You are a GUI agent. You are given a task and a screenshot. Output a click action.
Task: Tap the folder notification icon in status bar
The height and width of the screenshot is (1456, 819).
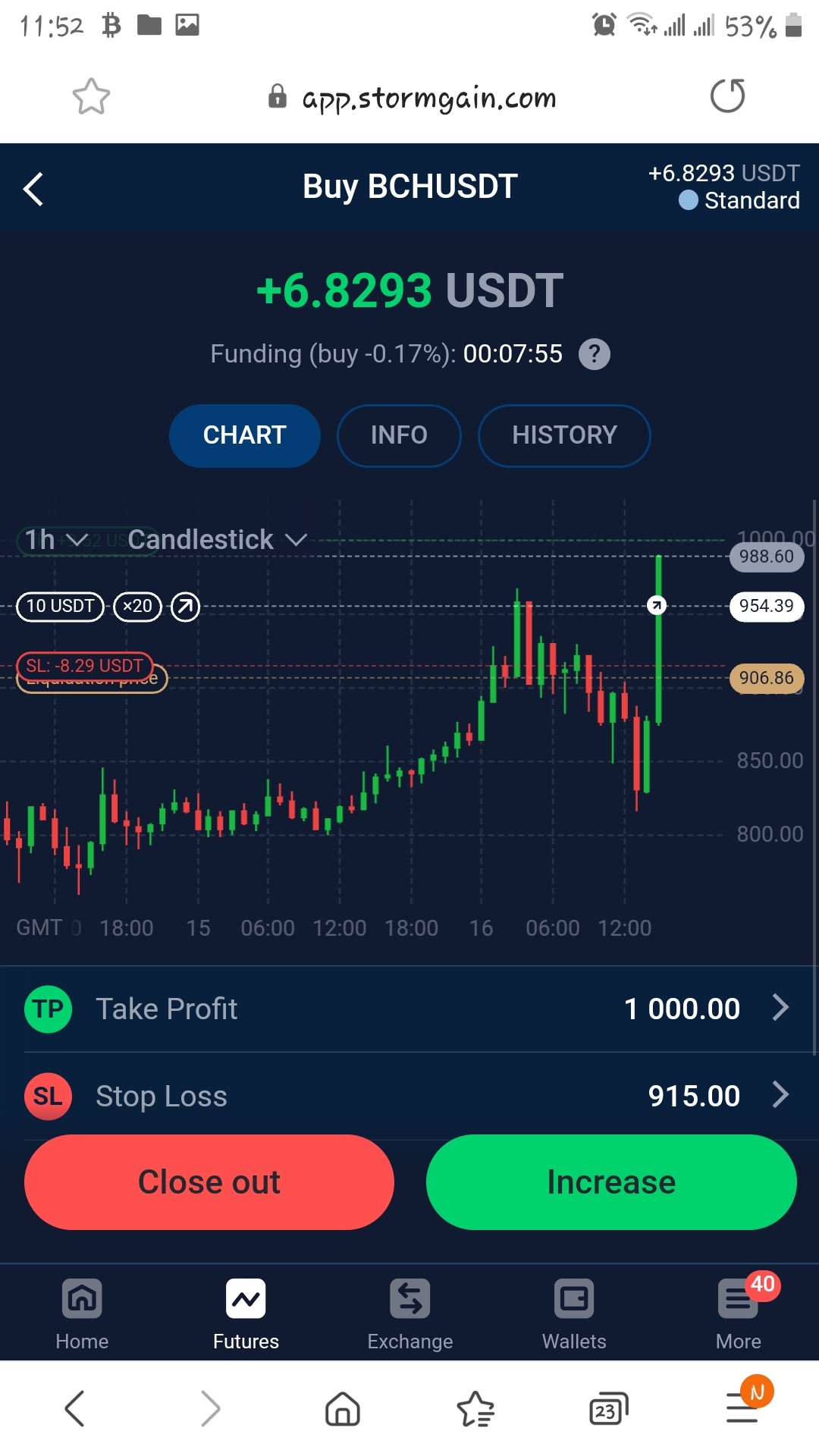click(149, 26)
